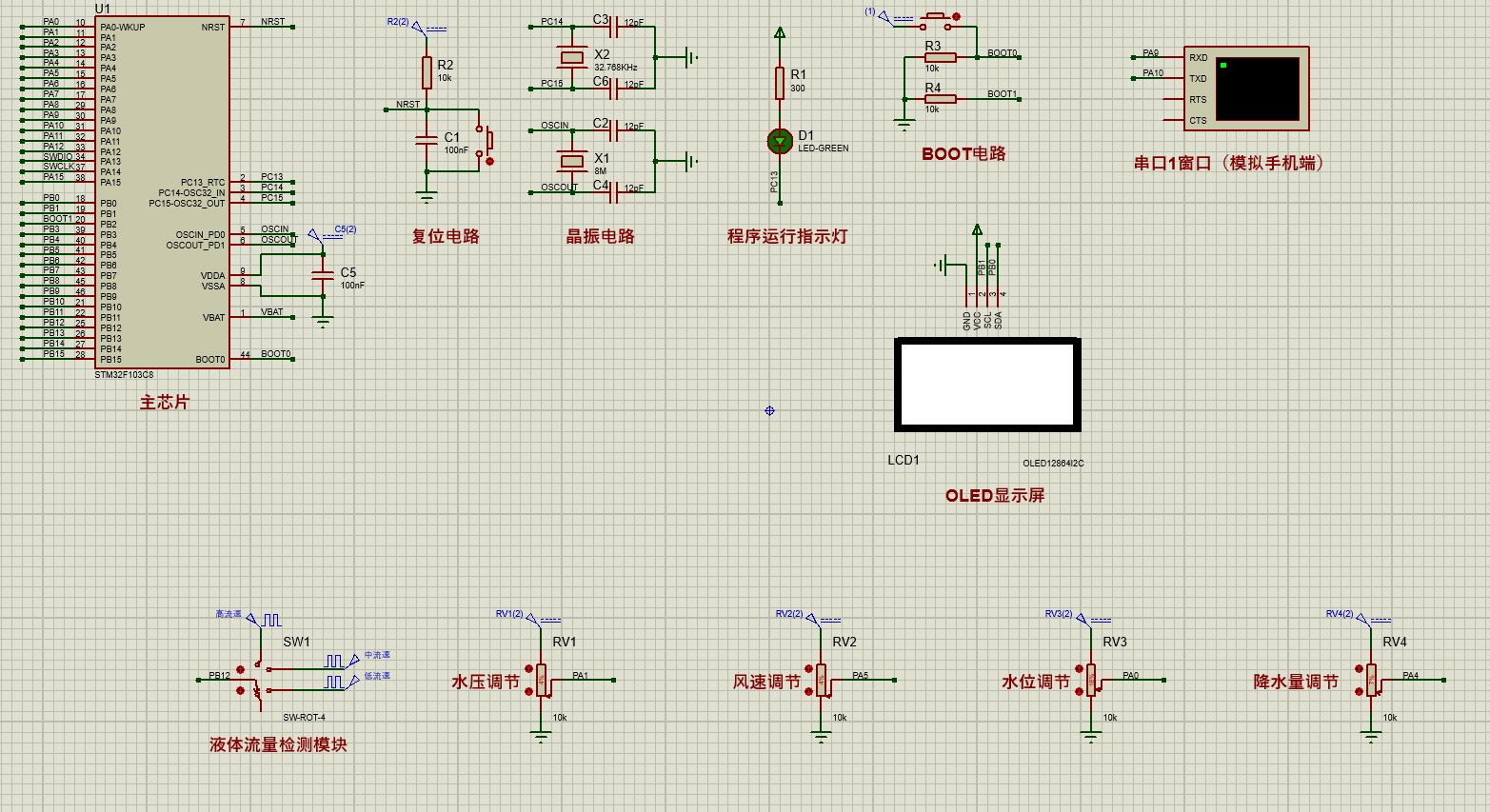Select the D1 LED-GREEN diode

(780, 142)
